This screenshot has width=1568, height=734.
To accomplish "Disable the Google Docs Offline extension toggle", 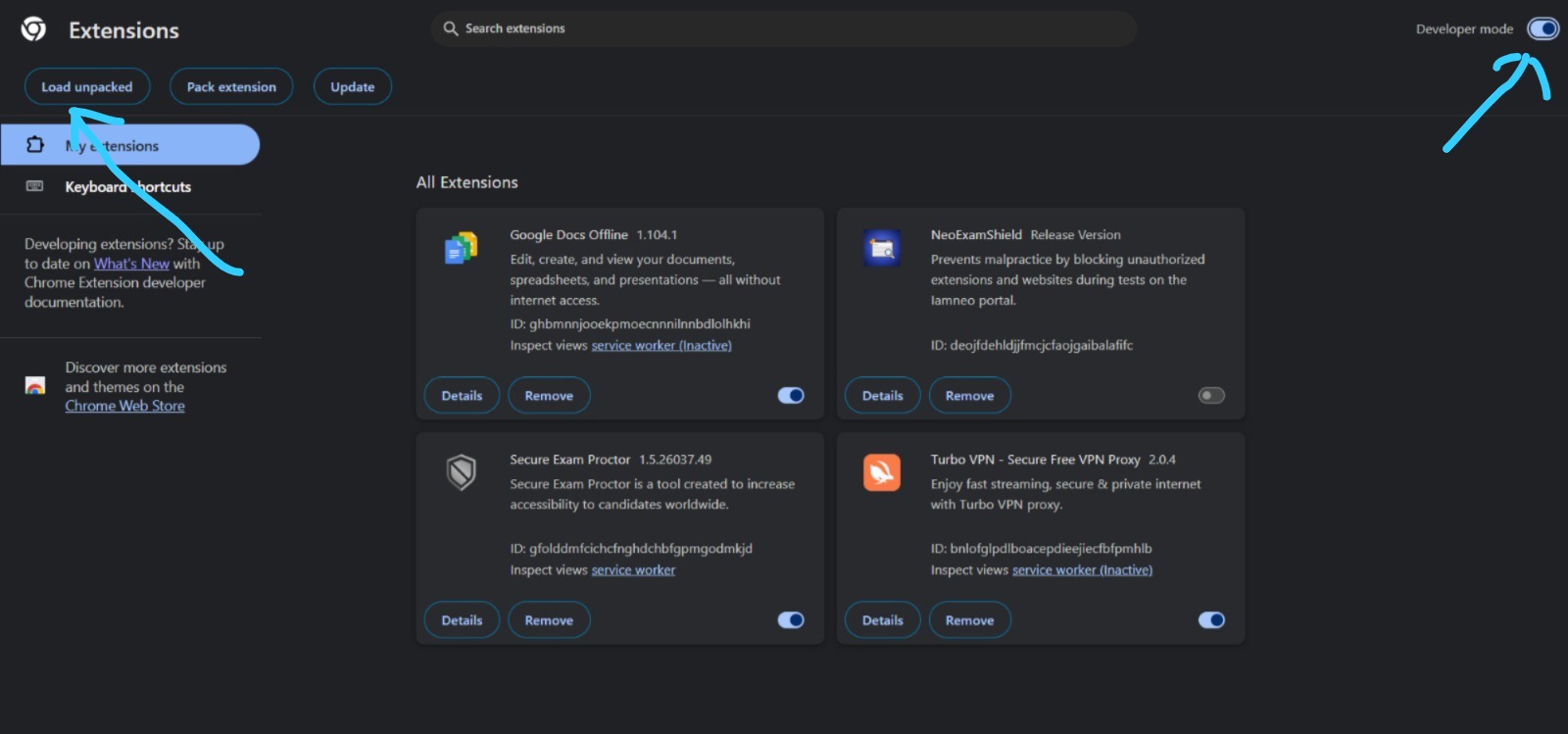I will click(x=791, y=395).
